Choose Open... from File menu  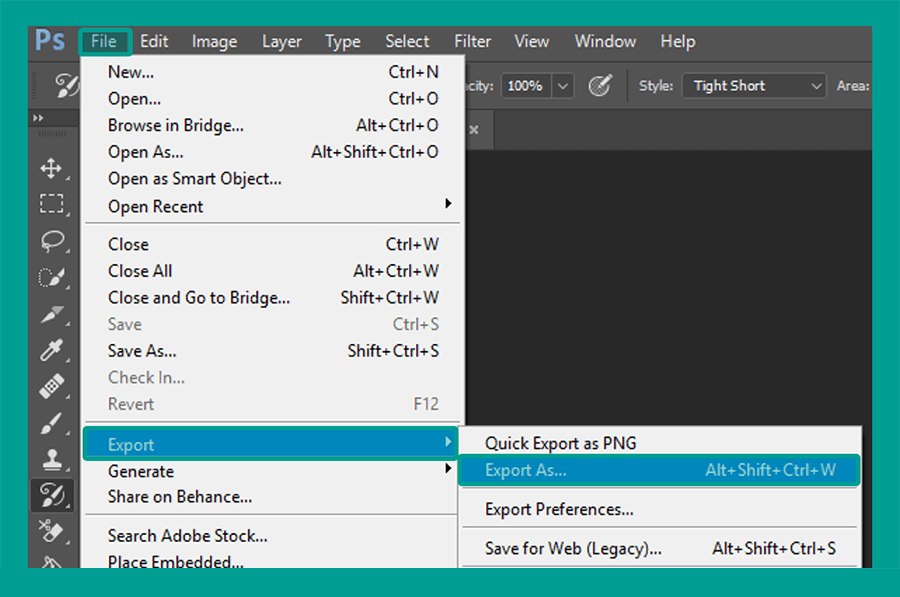[x=273, y=99]
